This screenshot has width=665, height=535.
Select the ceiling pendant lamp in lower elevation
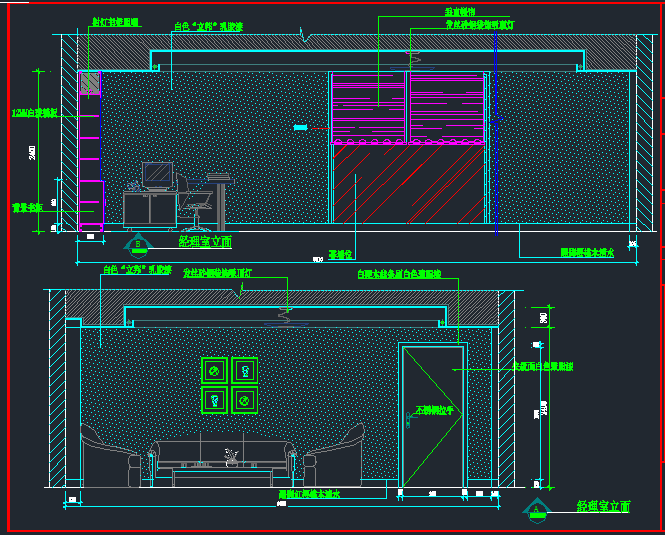click(x=286, y=317)
